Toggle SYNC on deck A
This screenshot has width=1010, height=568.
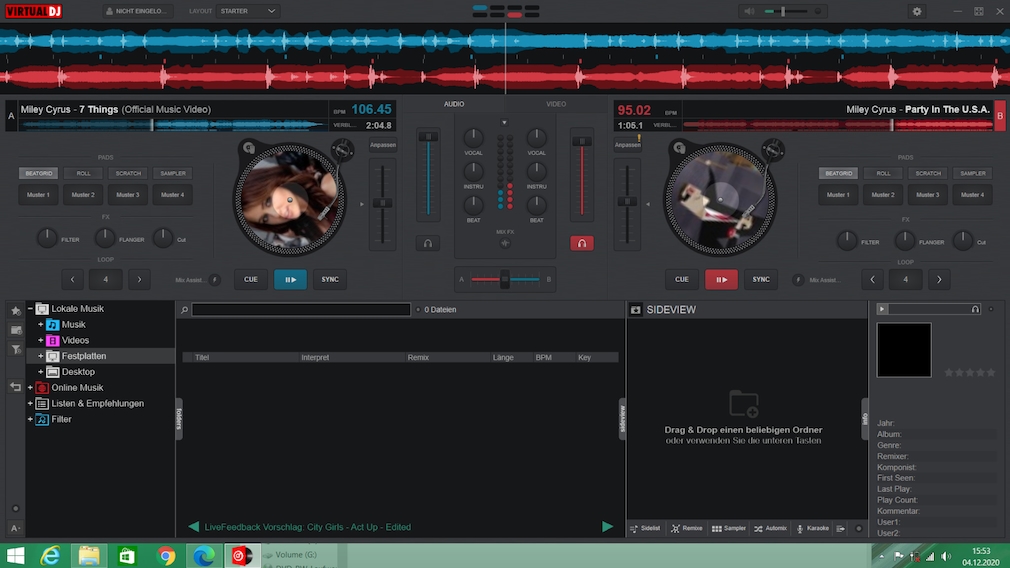coord(330,279)
